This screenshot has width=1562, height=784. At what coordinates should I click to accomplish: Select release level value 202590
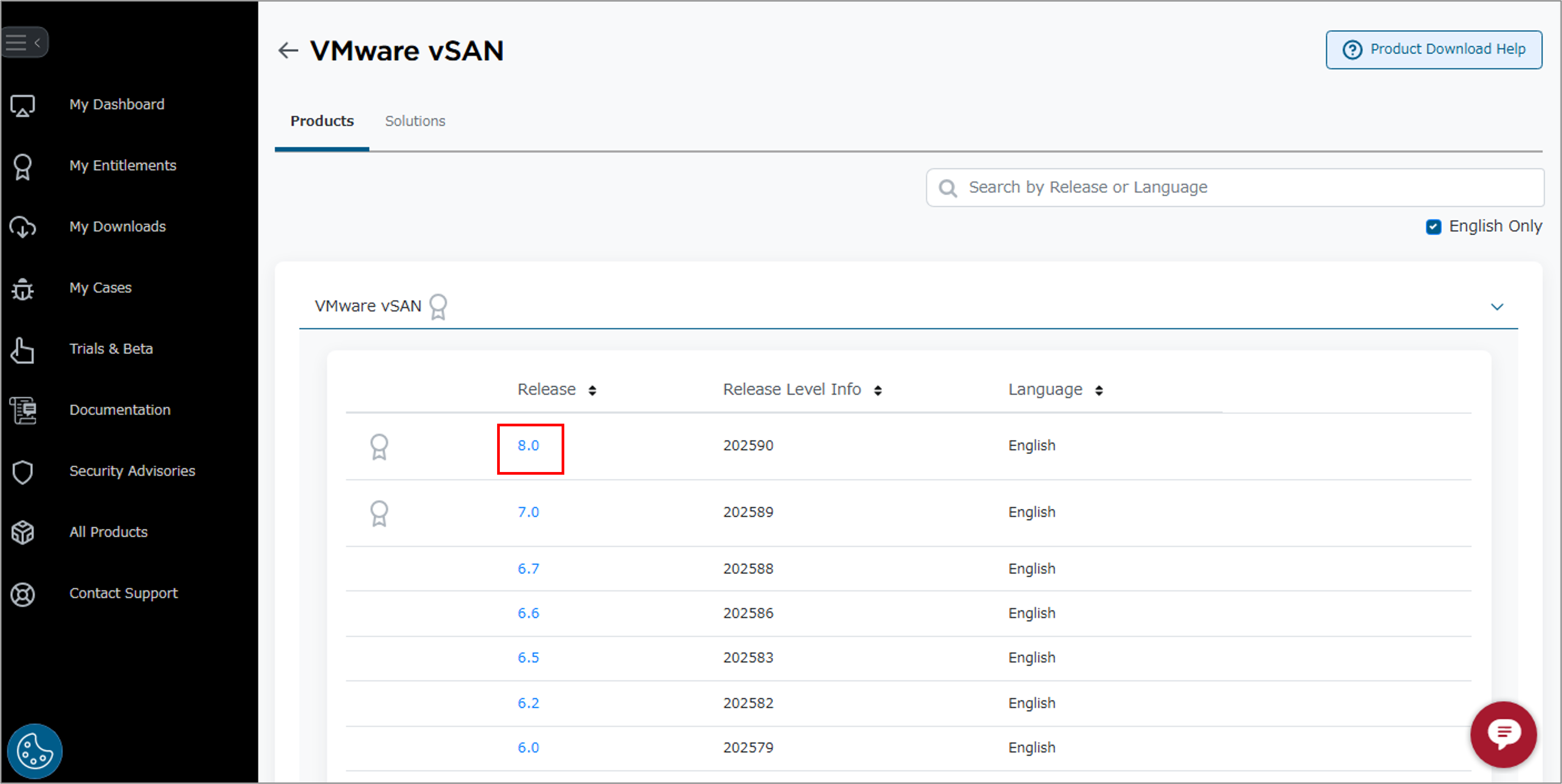click(748, 446)
